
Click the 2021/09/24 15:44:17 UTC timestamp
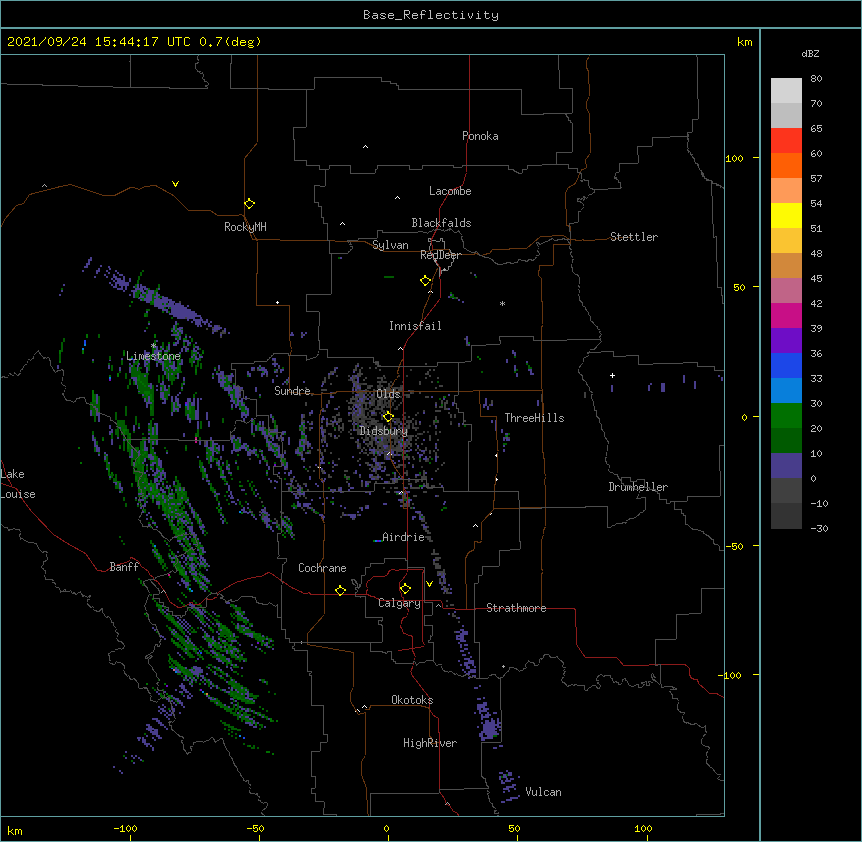coord(99,42)
